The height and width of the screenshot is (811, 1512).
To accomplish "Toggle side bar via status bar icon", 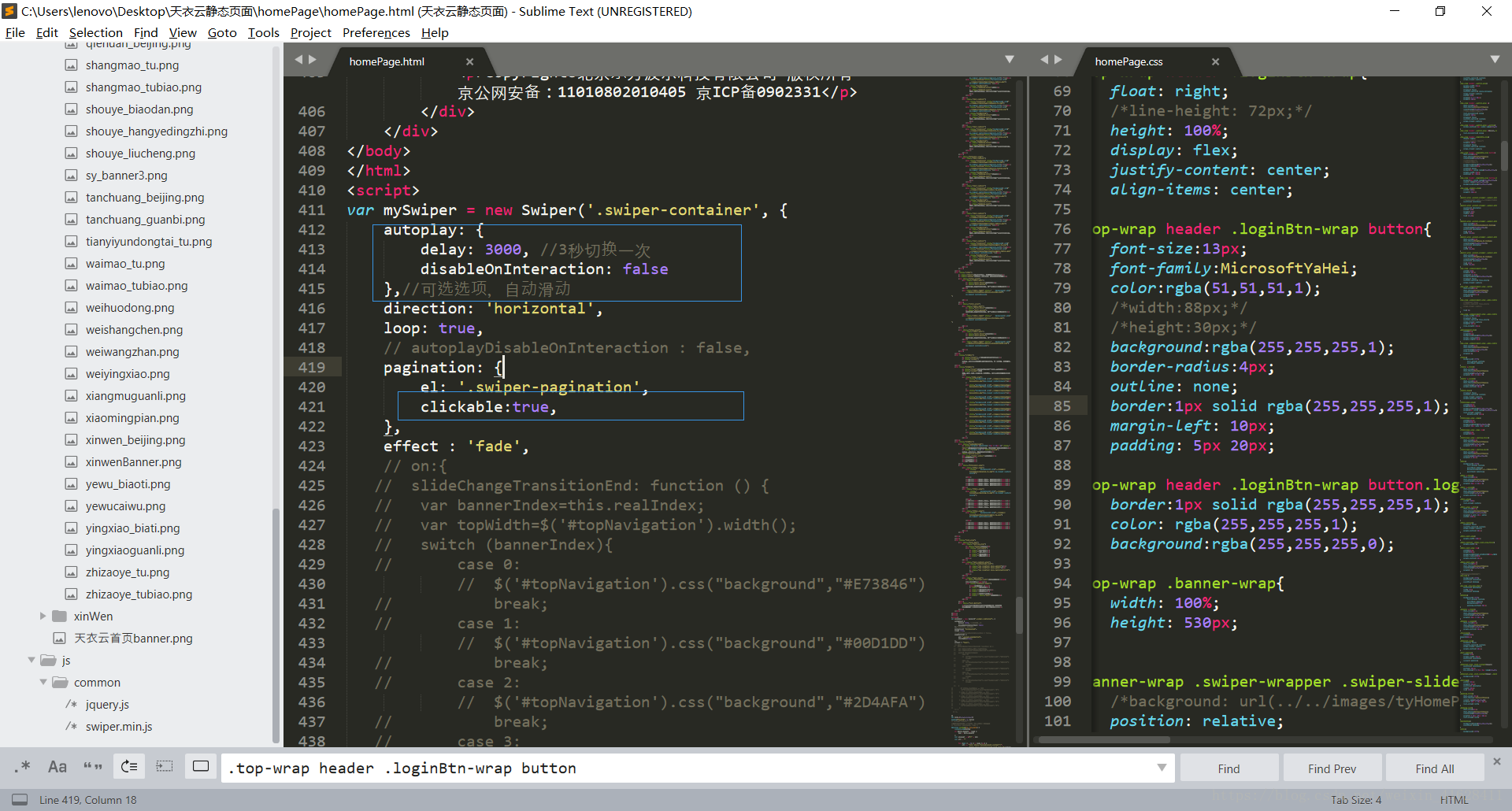I will tap(20, 799).
